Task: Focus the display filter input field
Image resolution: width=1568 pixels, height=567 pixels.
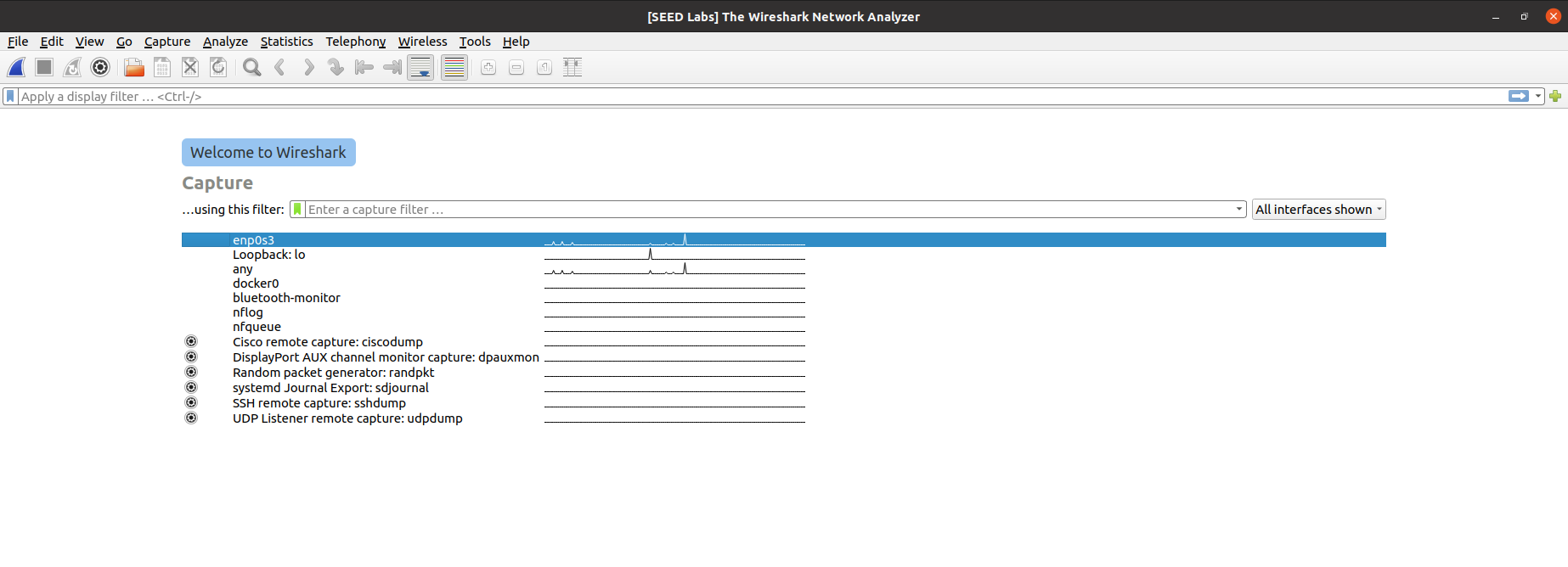Action: (x=762, y=97)
